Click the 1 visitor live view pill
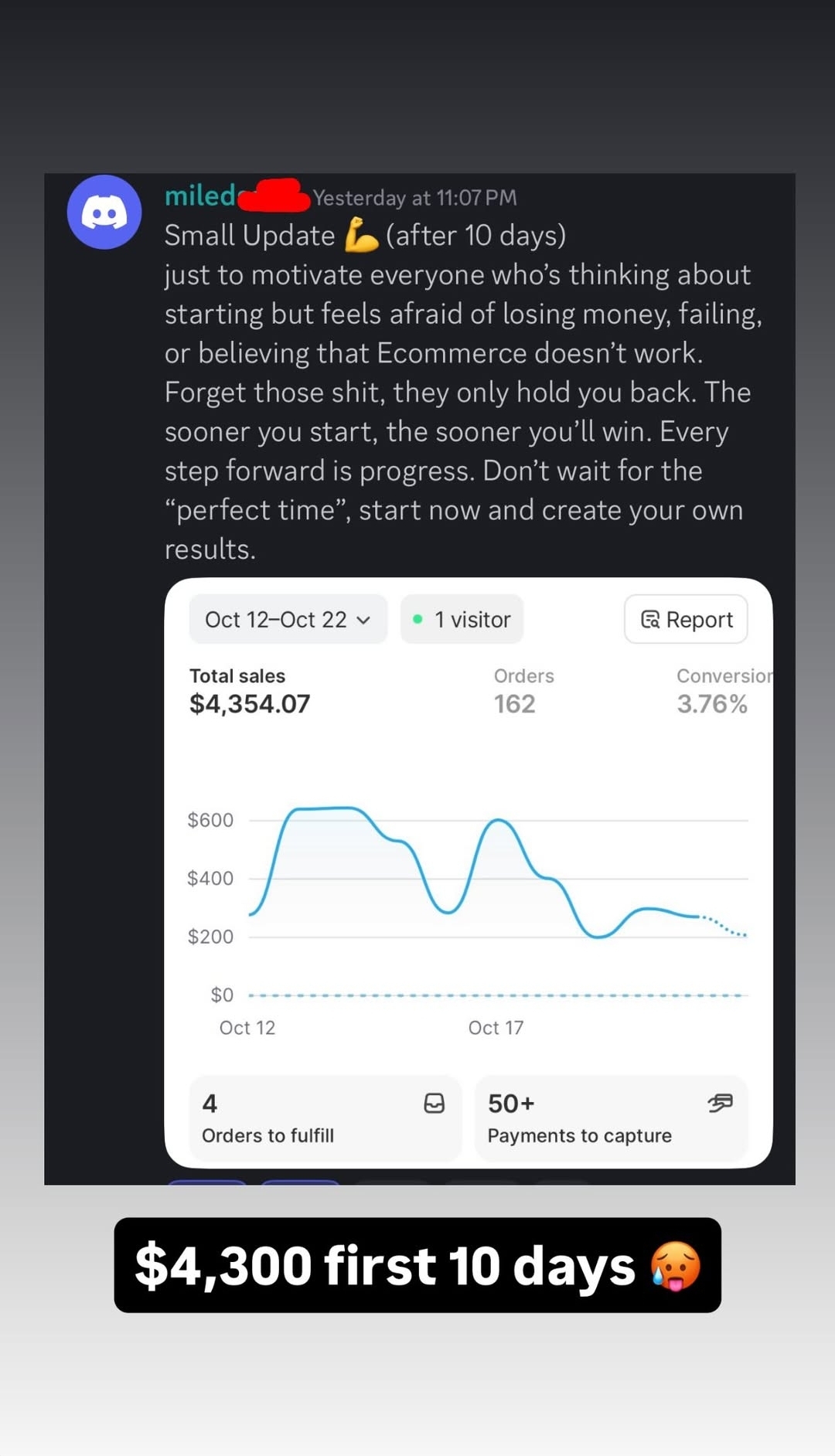The height and width of the screenshot is (1456, 835). [x=462, y=619]
